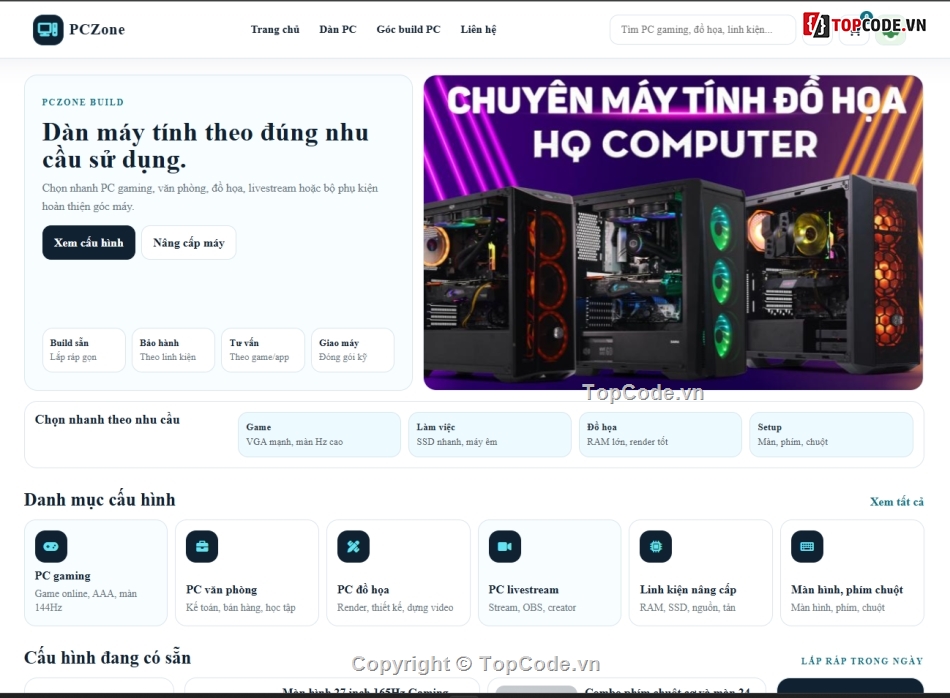Click the Chọn nhanh PC gaming hero paragraph
The image size is (950, 698).
pyautogui.click(x=210, y=197)
